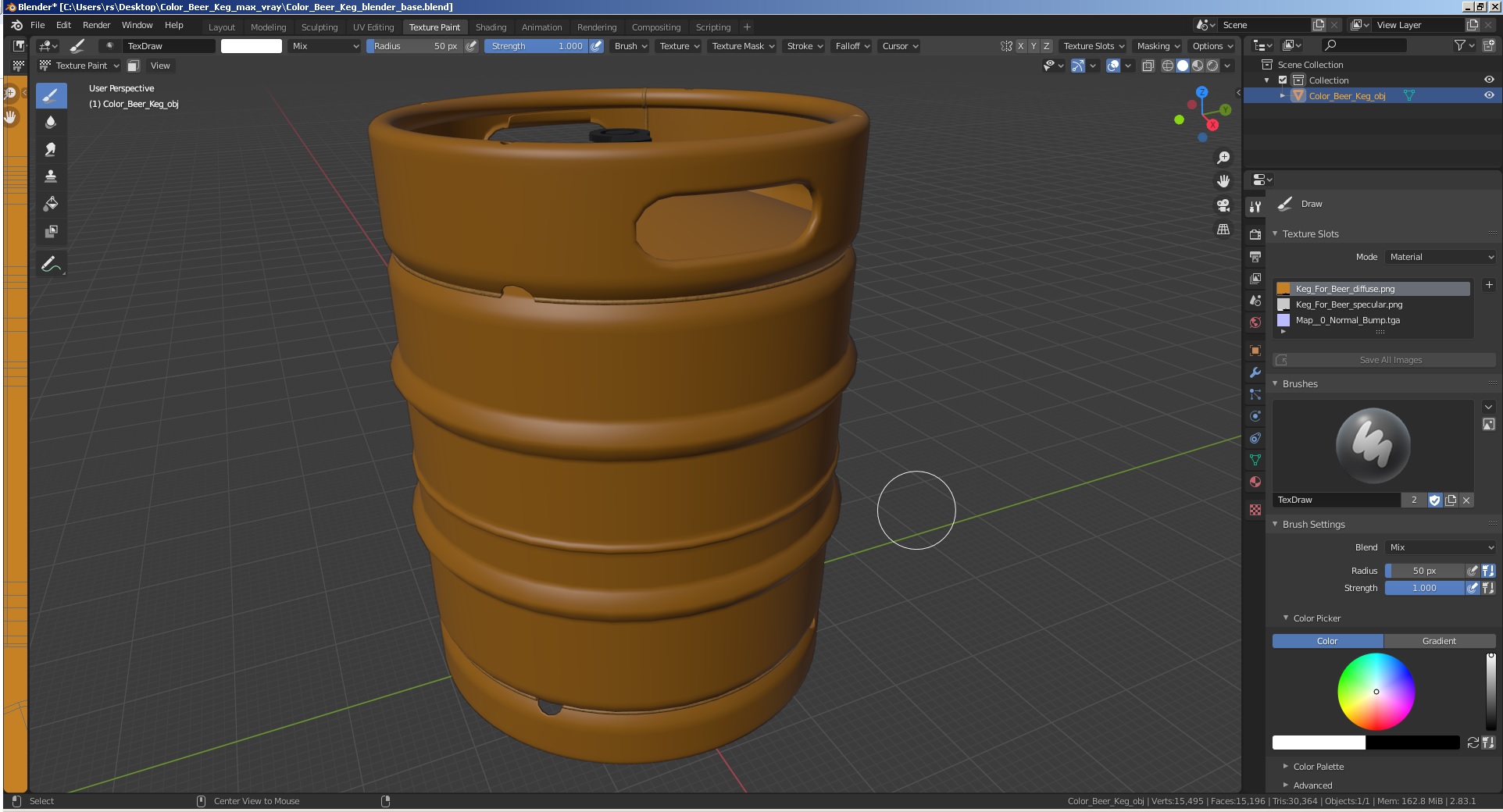Click the white brush color swatch in header

[x=252, y=46]
